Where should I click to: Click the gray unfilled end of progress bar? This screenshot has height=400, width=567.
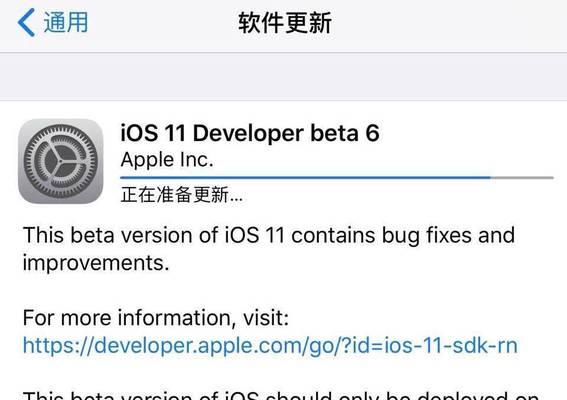tap(522, 178)
